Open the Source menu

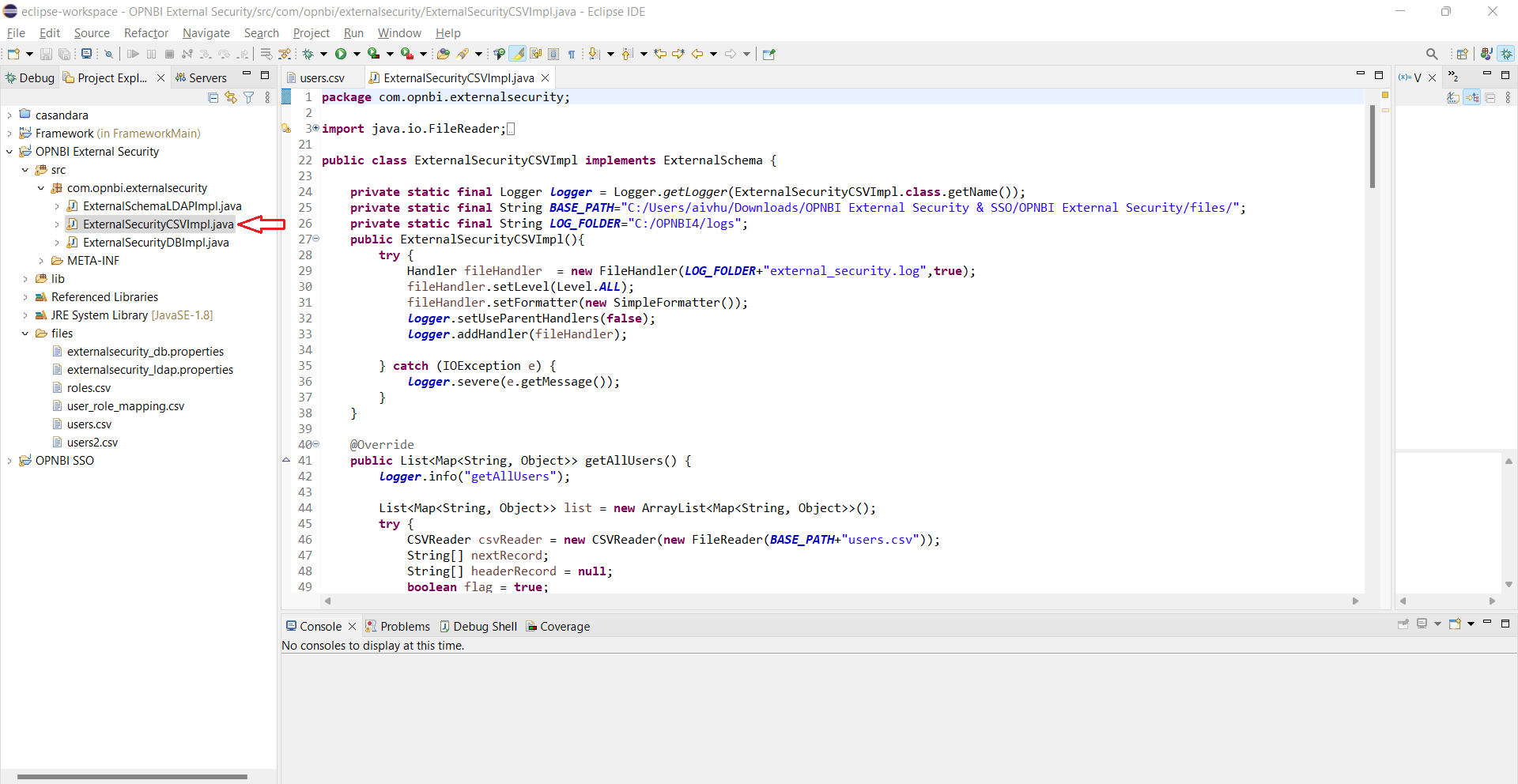(92, 32)
